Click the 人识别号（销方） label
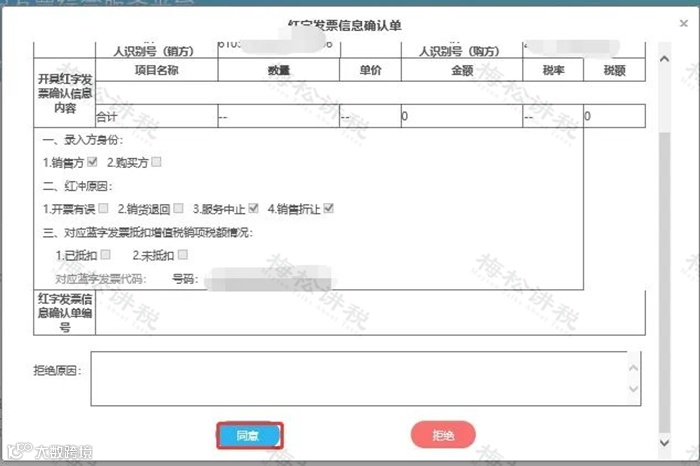Screen dimensions: 700x466 pos(154,51)
